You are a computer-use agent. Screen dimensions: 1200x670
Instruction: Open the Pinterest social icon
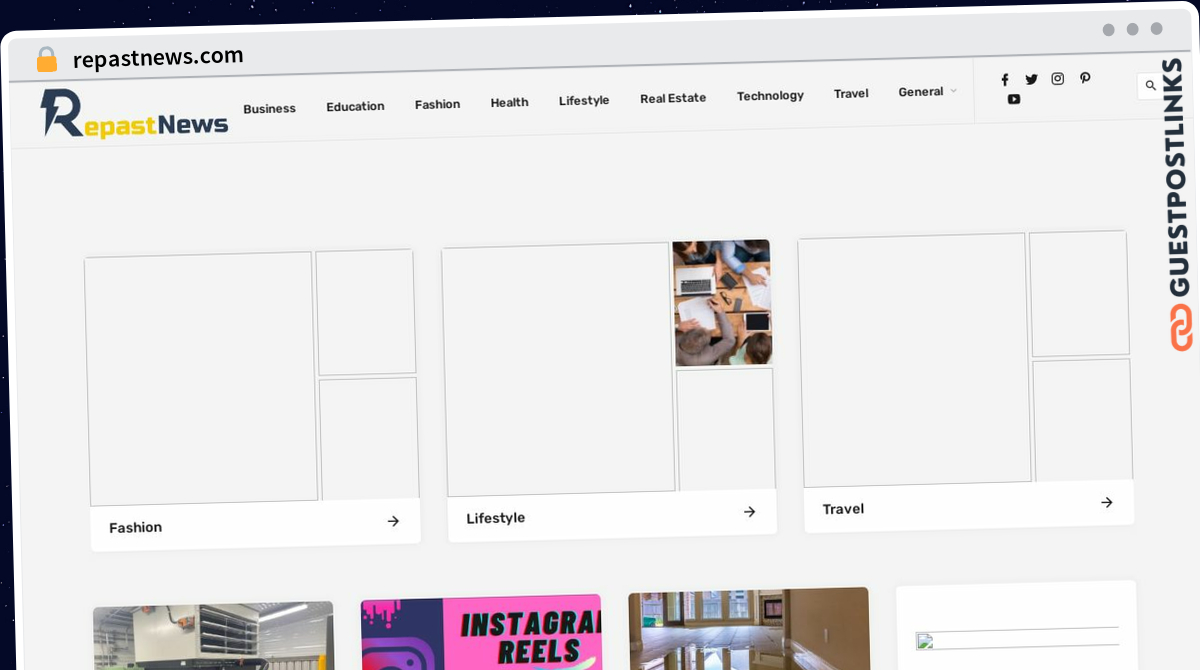tap(1084, 78)
